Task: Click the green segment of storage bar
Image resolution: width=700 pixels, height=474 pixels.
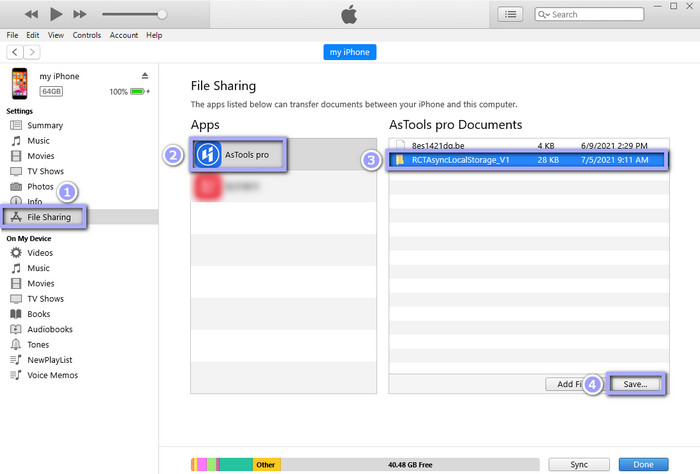Action: pos(236,465)
